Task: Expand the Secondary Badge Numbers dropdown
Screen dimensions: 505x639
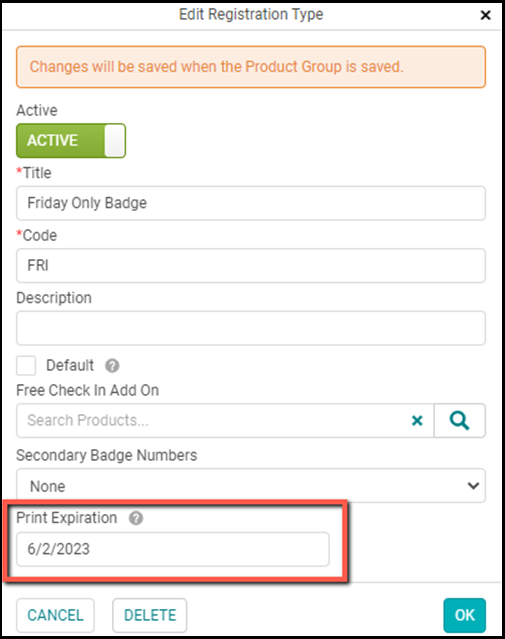Action: 251,486
